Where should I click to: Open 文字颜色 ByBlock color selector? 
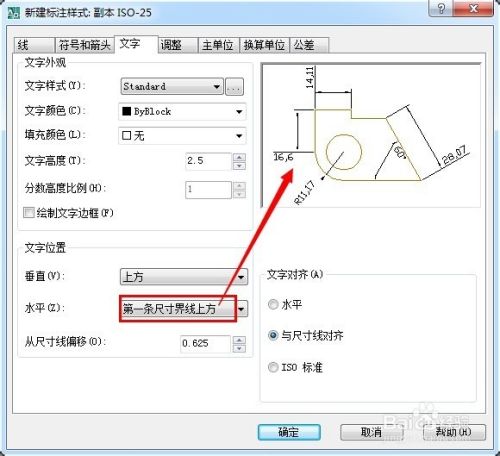(x=182, y=111)
